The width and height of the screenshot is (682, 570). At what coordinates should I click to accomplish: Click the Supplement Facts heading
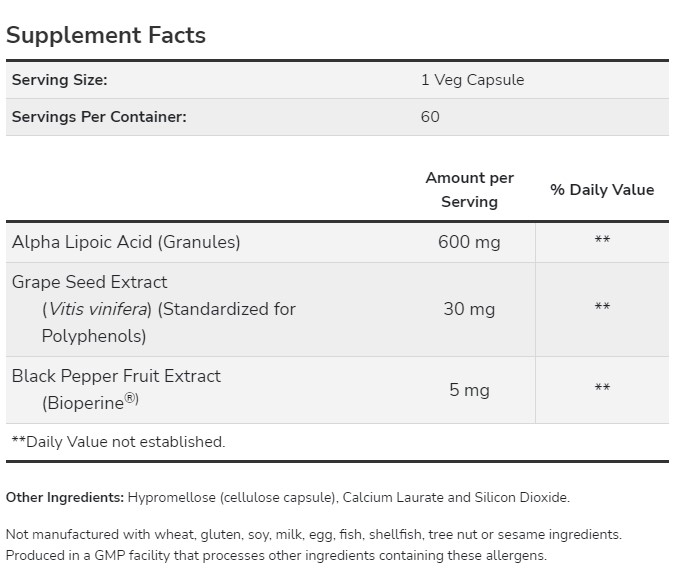tap(106, 35)
